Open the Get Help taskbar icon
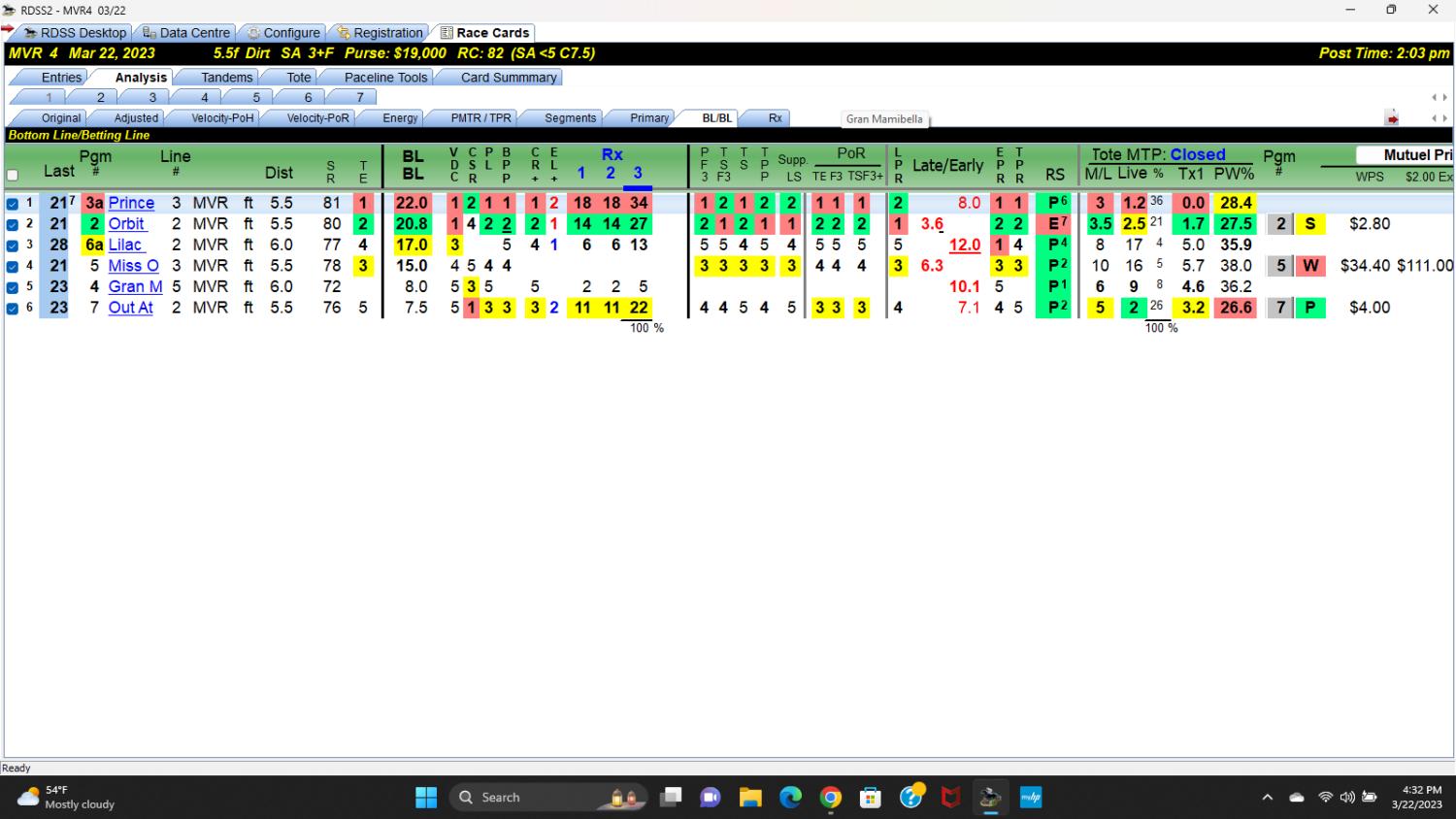Image resolution: width=1456 pixels, height=819 pixels. point(911,798)
